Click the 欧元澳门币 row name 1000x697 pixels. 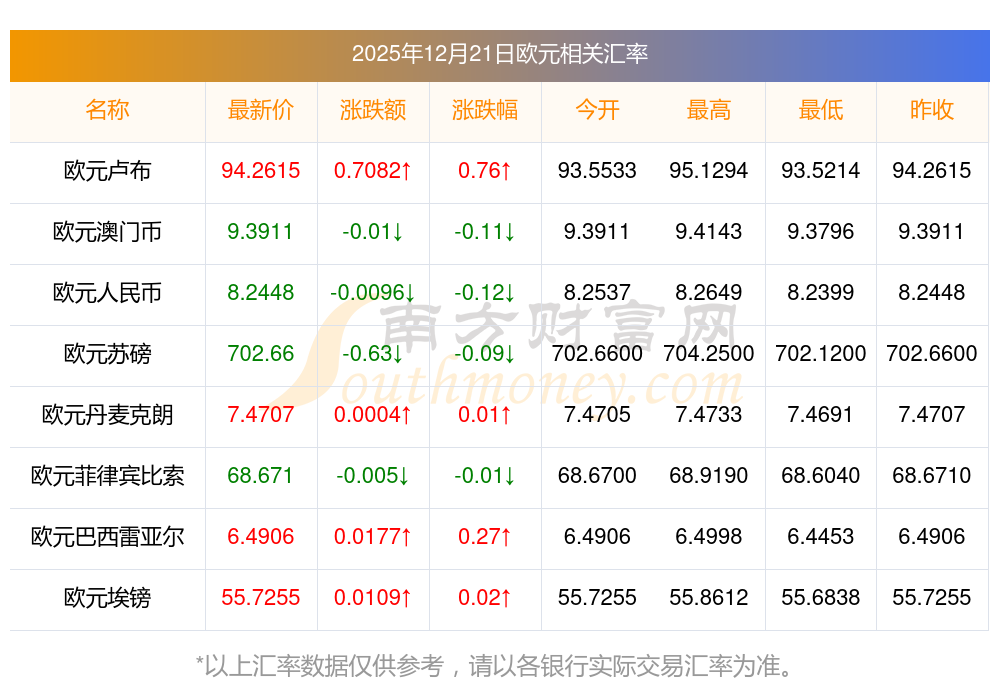(107, 231)
